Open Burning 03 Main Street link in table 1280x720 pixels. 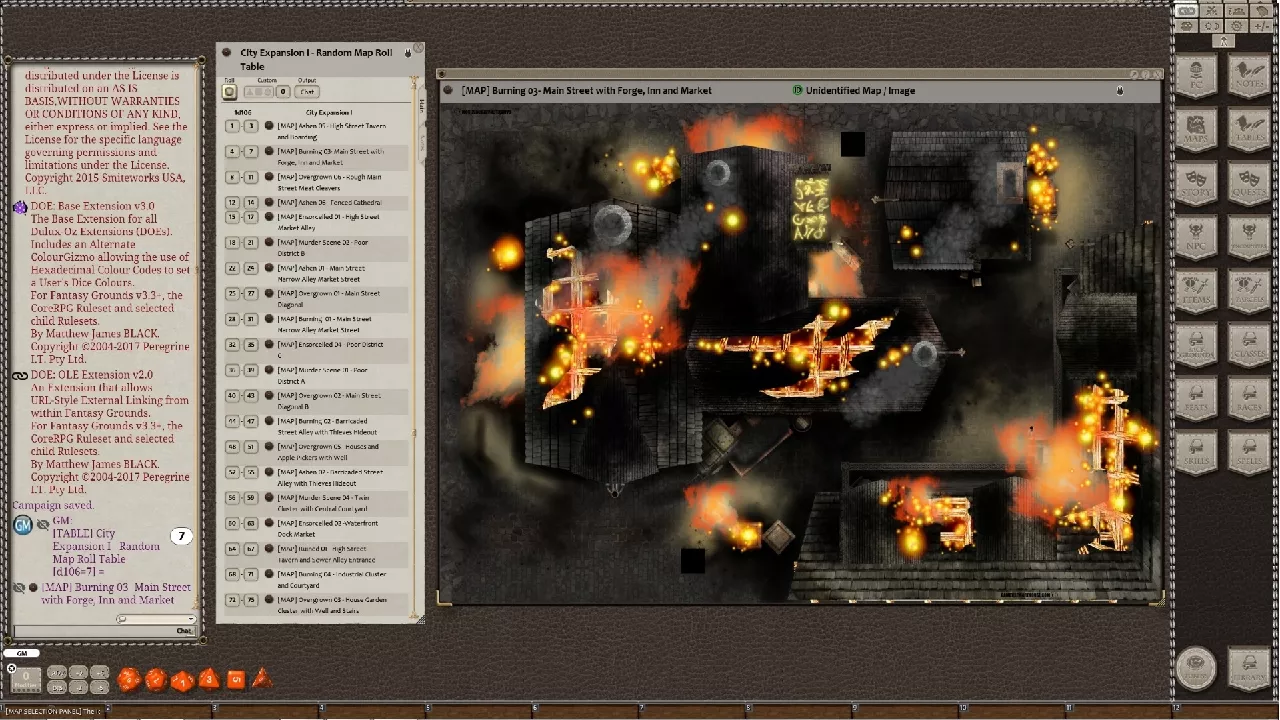coord(271,152)
